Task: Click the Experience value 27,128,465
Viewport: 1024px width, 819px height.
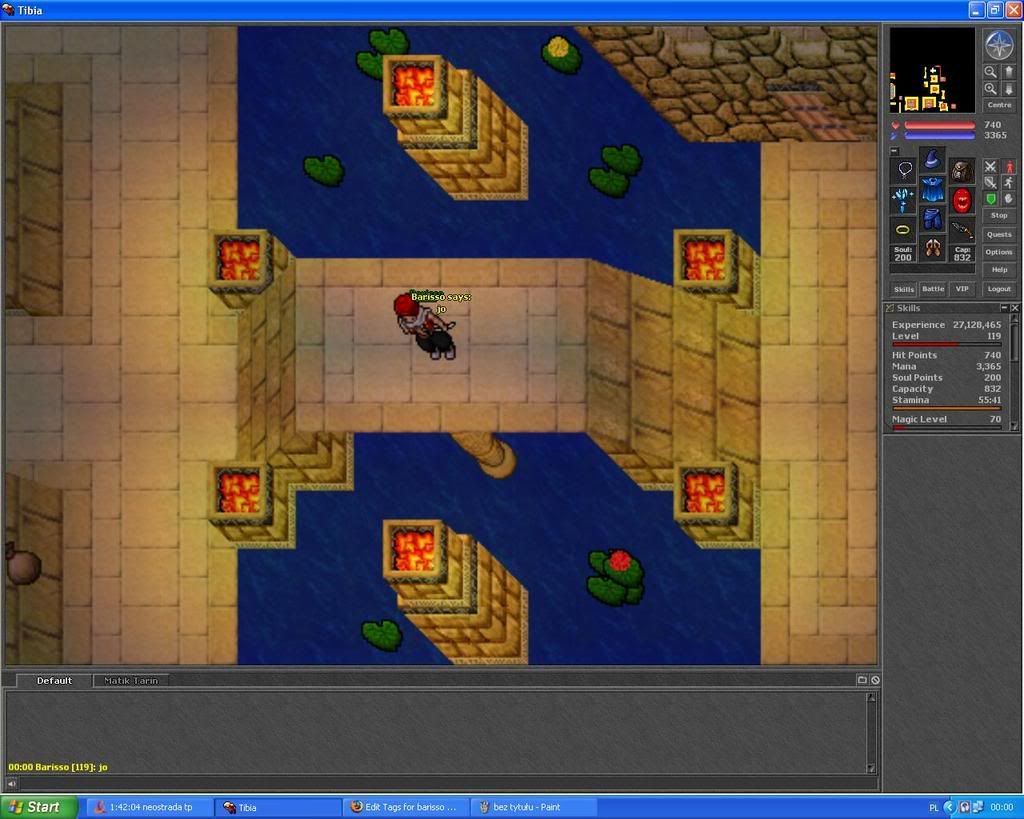Action: coord(976,325)
